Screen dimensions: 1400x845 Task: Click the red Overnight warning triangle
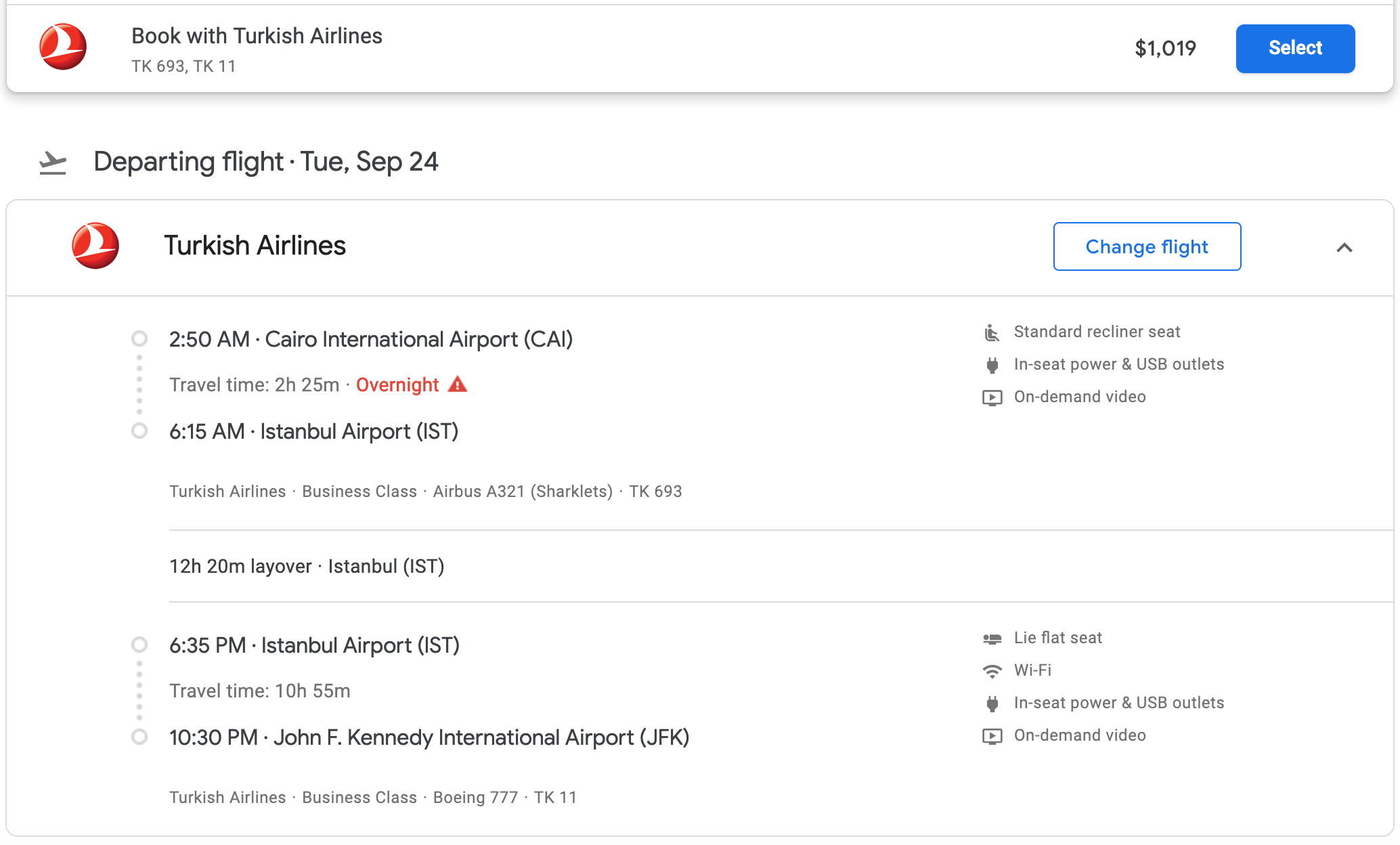[x=458, y=385]
